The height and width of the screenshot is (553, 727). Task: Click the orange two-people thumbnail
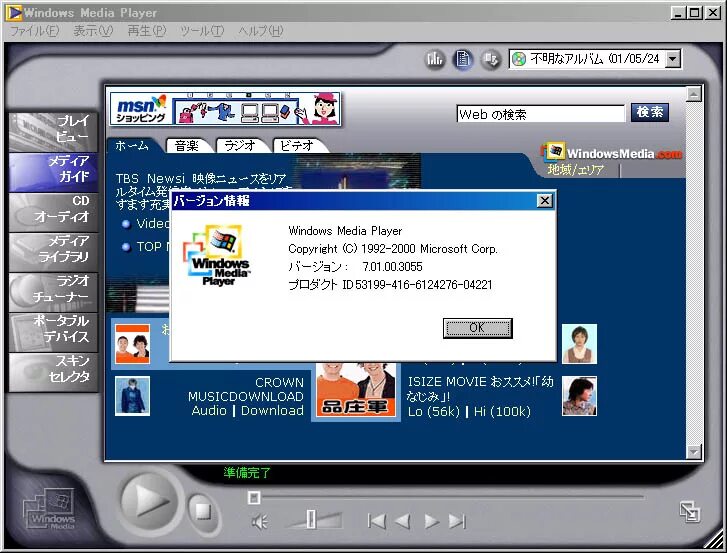[x=133, y=344]
